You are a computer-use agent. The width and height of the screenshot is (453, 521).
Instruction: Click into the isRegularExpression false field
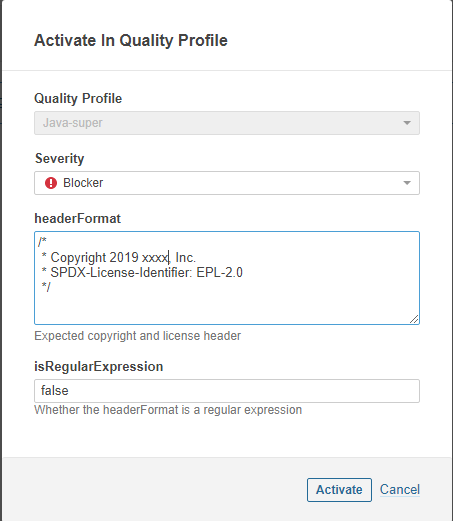click(x=227, y=391)
